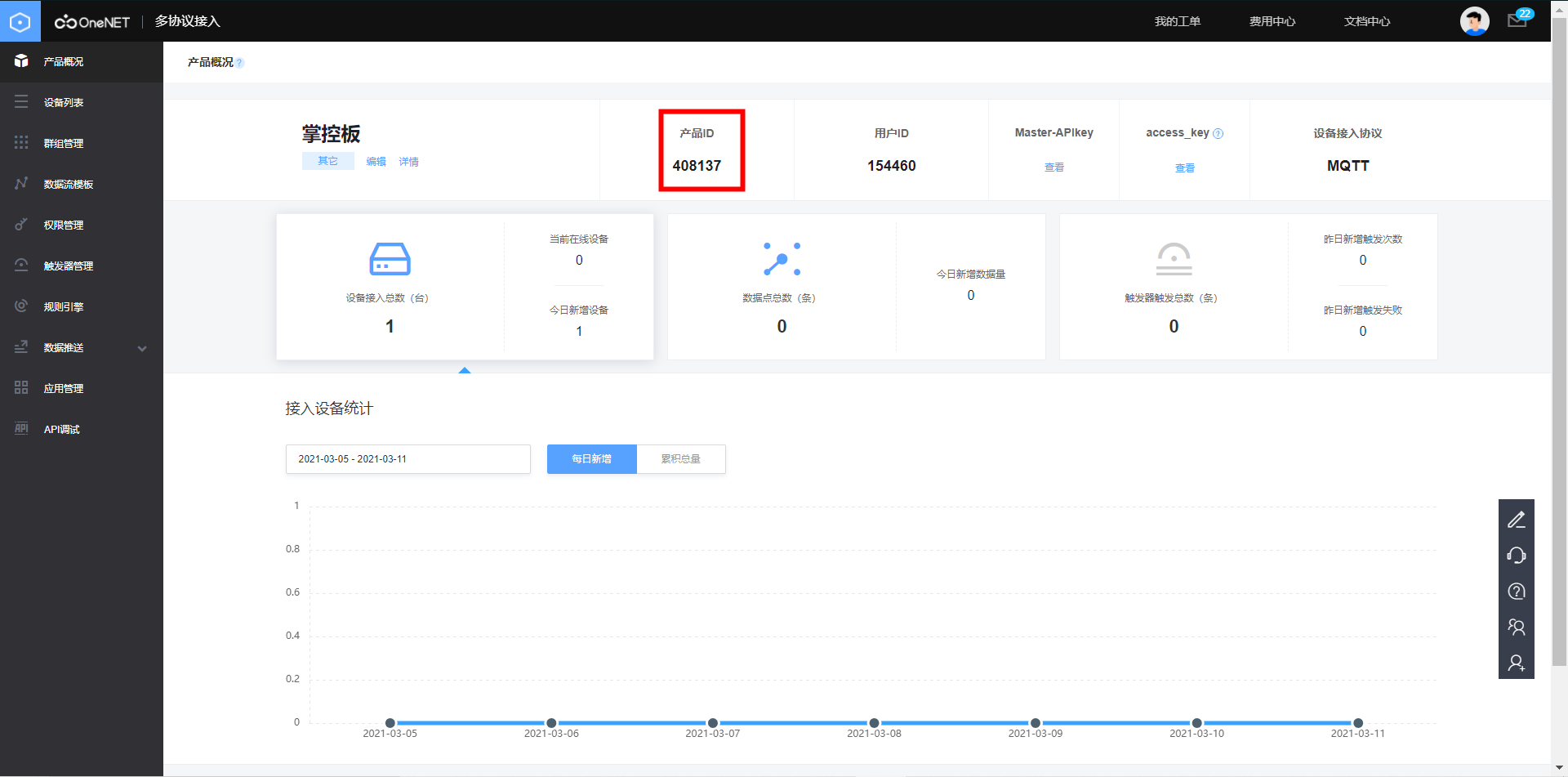Screen dimensions: 1568x777
Task: Expand the 数据推送 submenu chevron
Action: click(x=142, y=348)
